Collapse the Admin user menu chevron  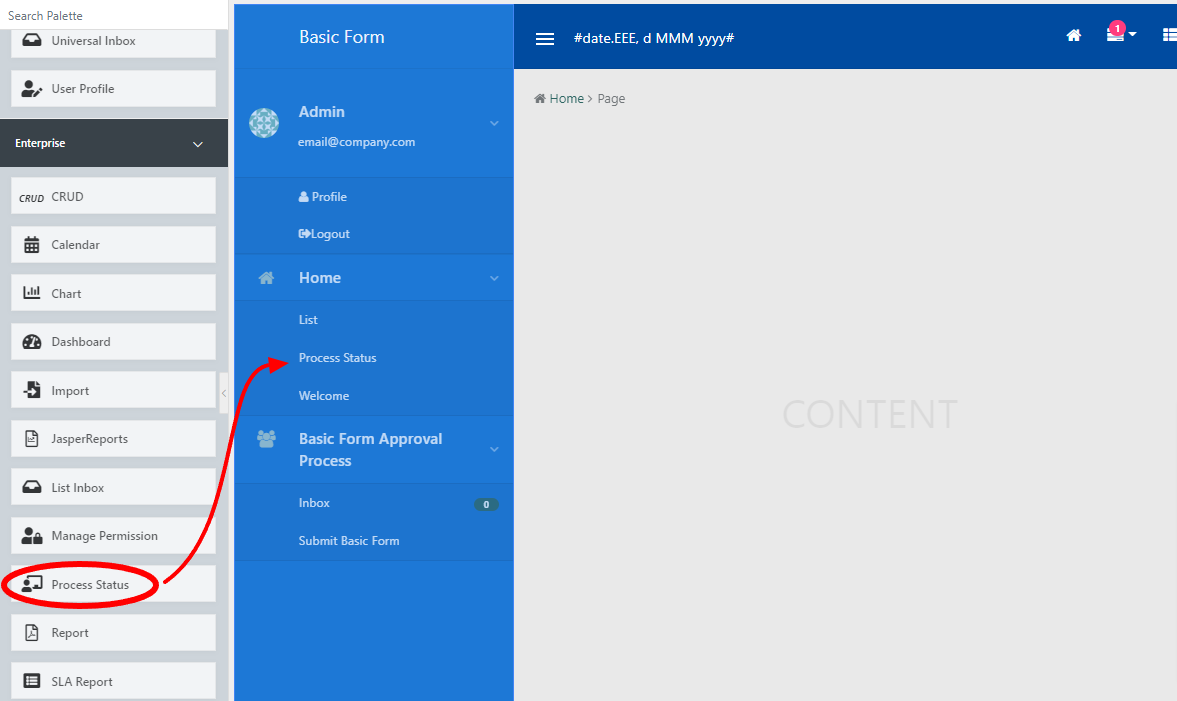[x=494, y=123]
